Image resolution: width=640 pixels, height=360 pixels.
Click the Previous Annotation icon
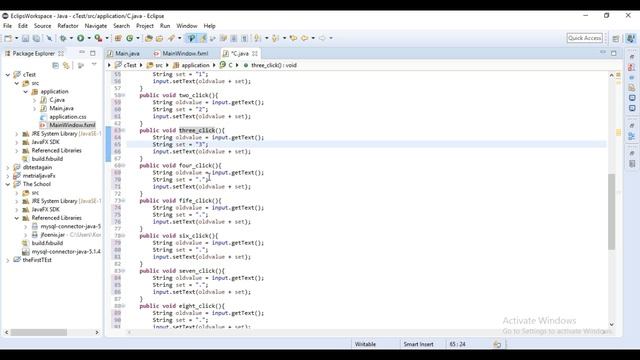click(276, 38)
